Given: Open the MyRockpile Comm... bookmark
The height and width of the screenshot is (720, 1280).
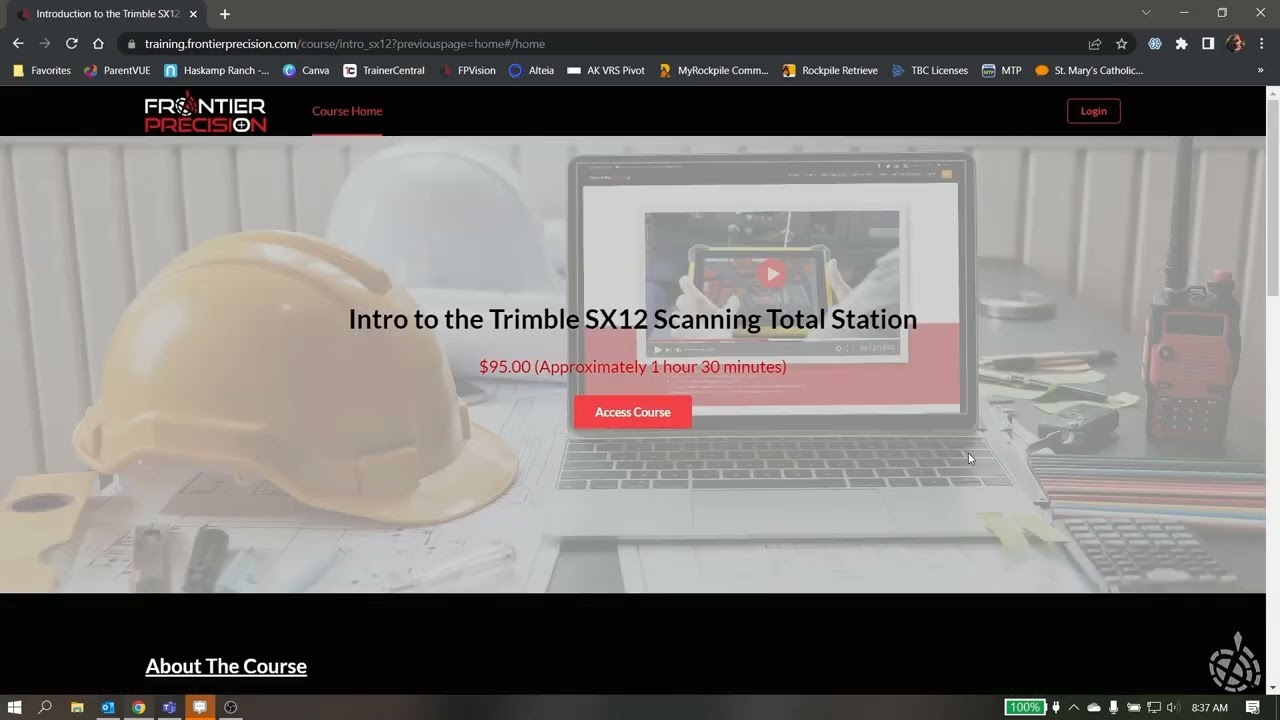Looking at the screenshot, I should click(x=713, y=71).
